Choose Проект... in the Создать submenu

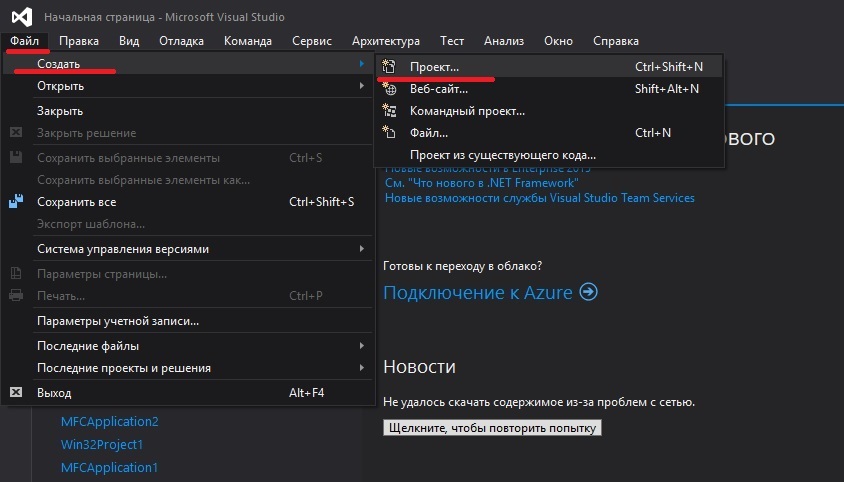549,67
